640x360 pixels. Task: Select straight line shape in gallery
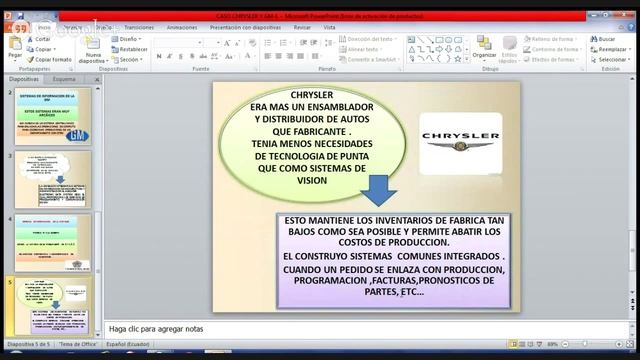420,40
